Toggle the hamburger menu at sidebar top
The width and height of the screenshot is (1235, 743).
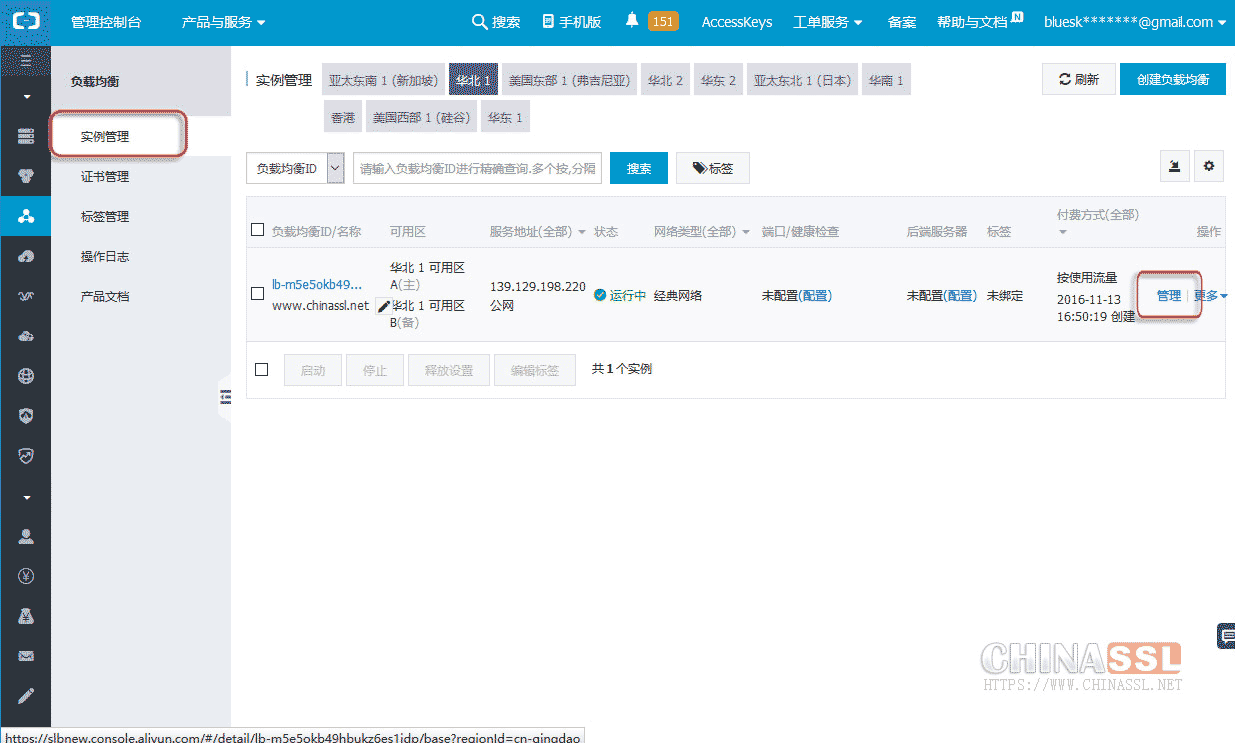click(x=26, y=61)
